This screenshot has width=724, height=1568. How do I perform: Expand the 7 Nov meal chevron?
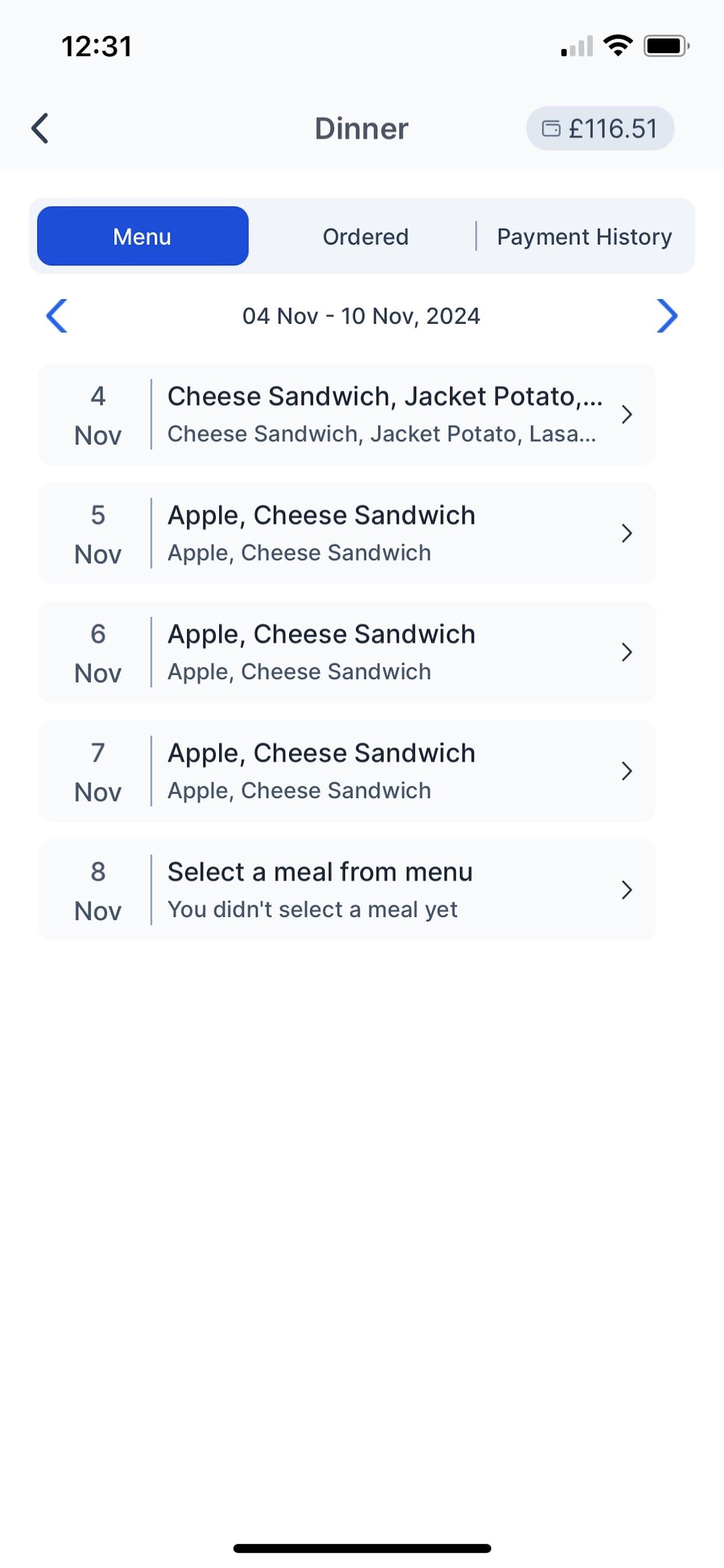coord(627,771)
